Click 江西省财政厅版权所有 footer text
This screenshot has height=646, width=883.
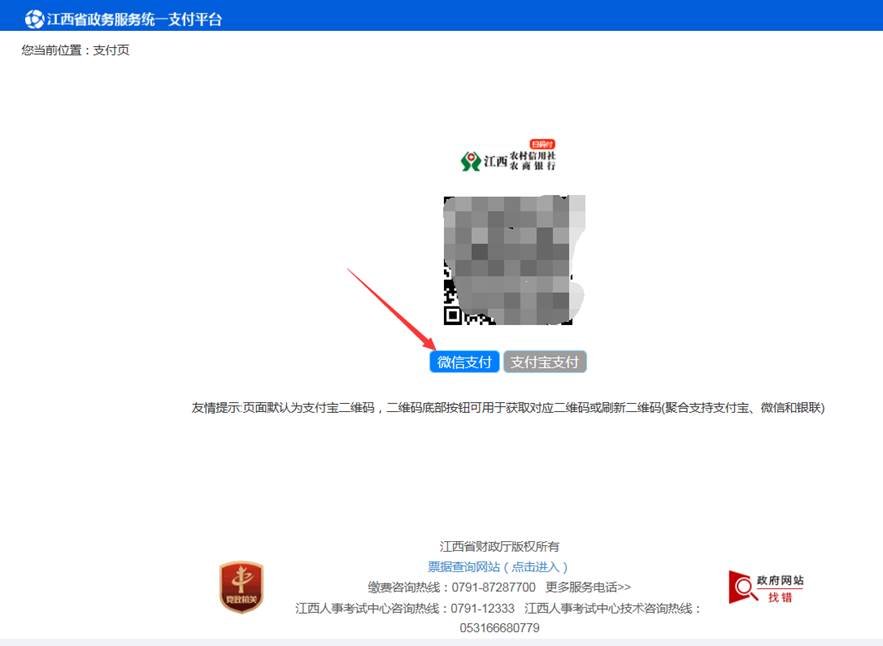[x=499, y=546]
